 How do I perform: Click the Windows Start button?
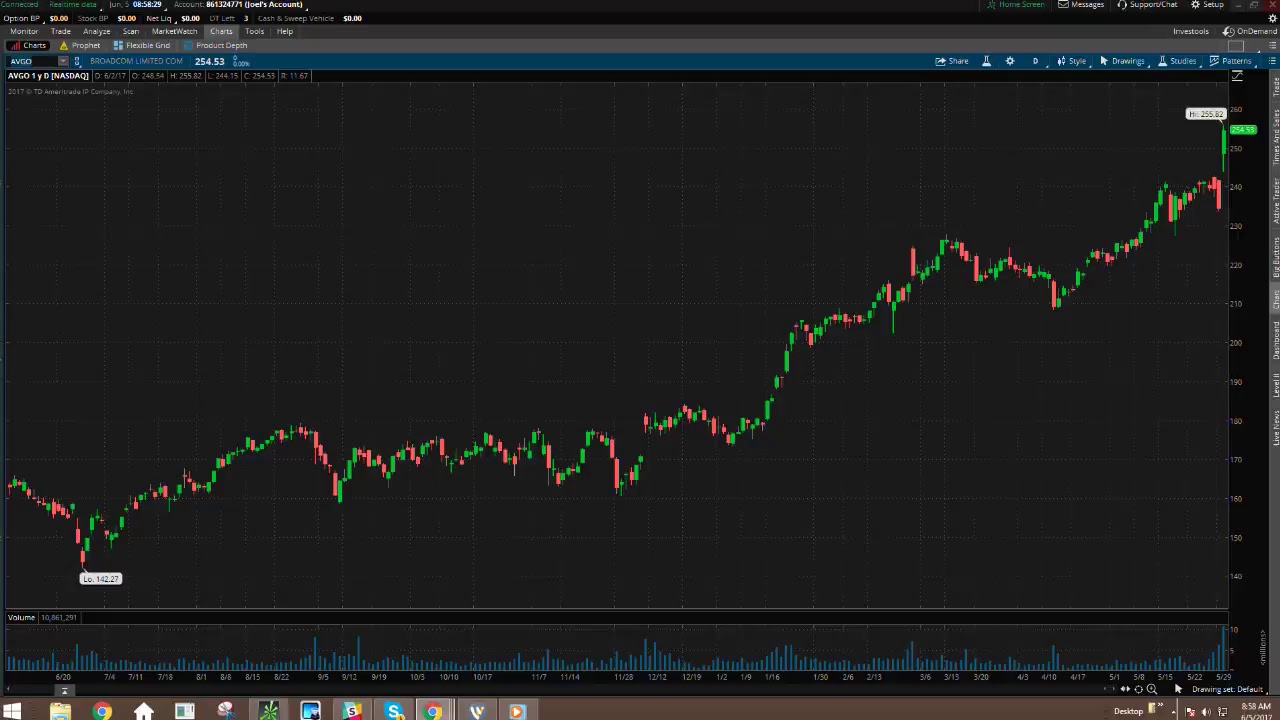click(14, 711)
